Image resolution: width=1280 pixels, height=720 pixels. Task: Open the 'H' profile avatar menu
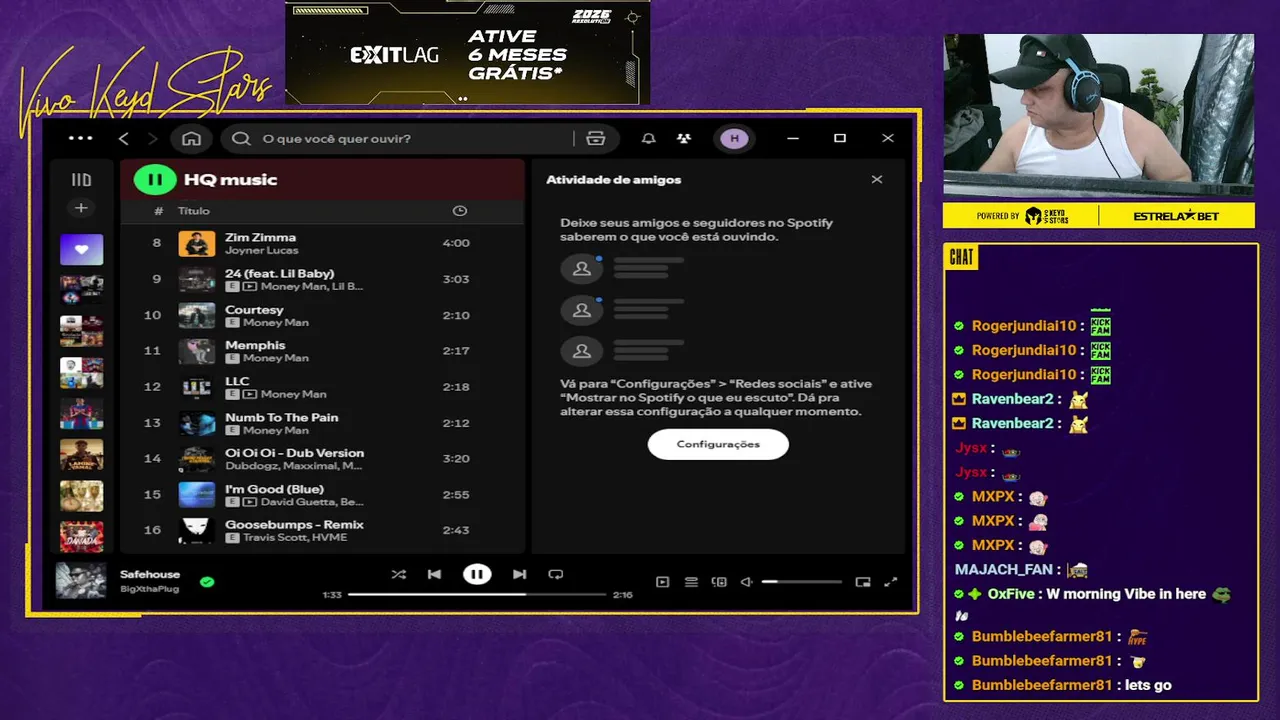735,139
